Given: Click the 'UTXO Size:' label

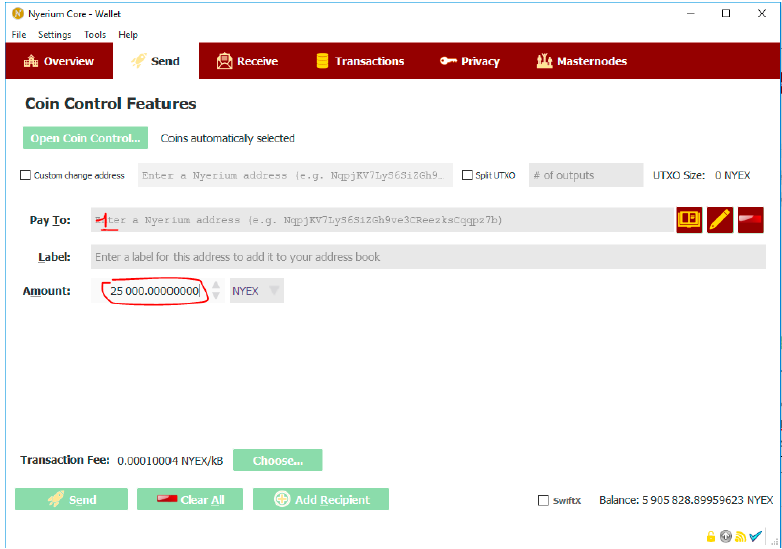Looking at the screenshot, I should point(679,175).
